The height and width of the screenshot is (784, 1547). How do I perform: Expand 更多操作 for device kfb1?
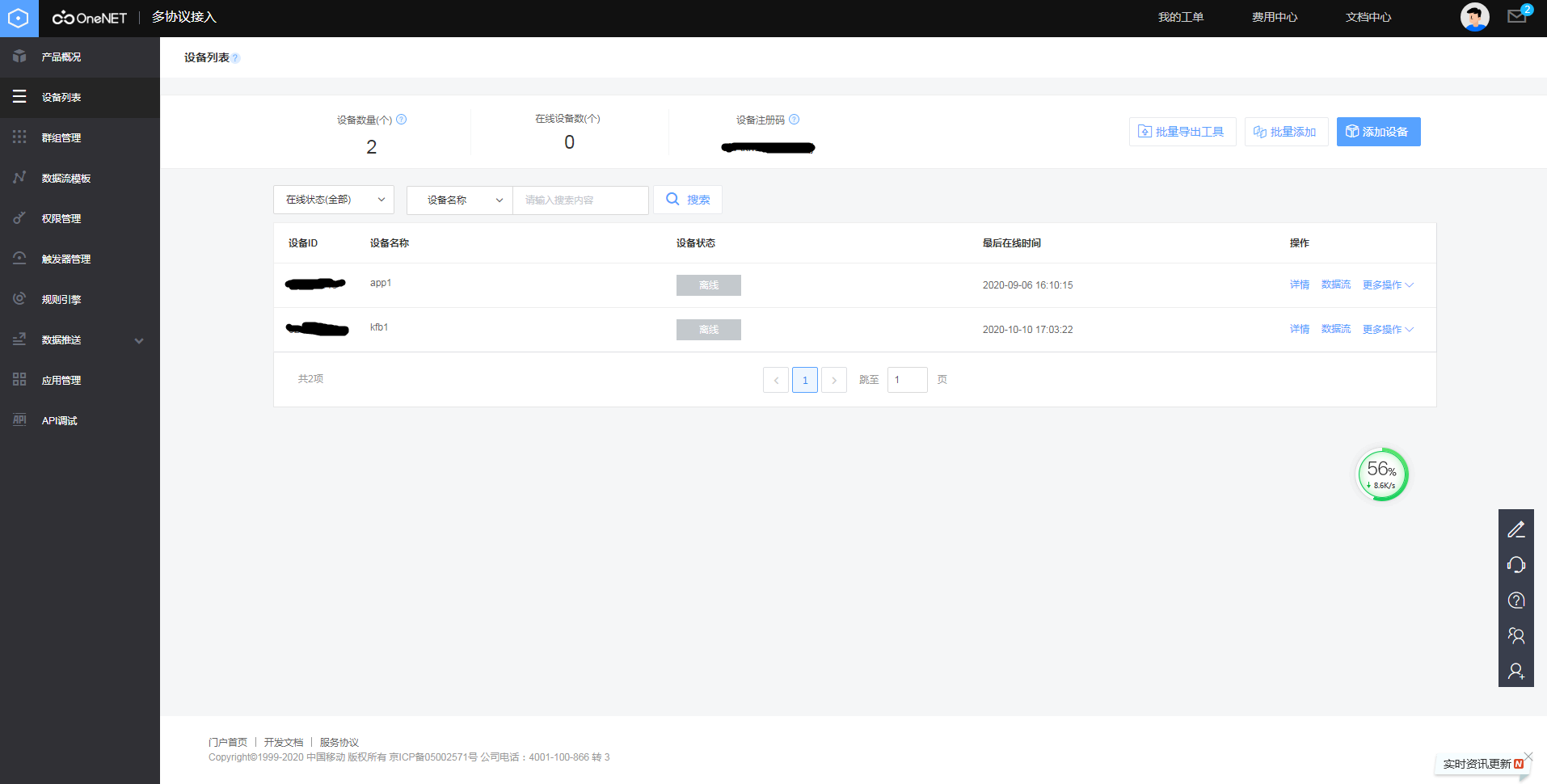click(x=1388, y=329)
